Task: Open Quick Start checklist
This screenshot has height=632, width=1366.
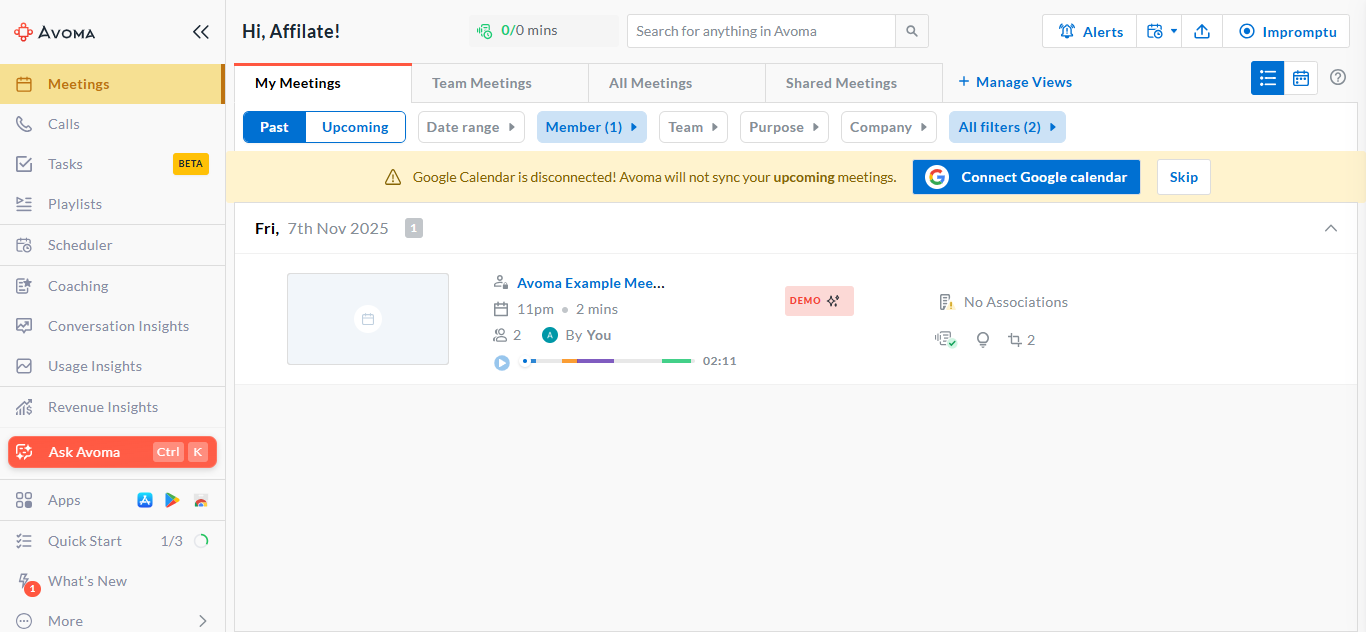Action: [112, 541]
